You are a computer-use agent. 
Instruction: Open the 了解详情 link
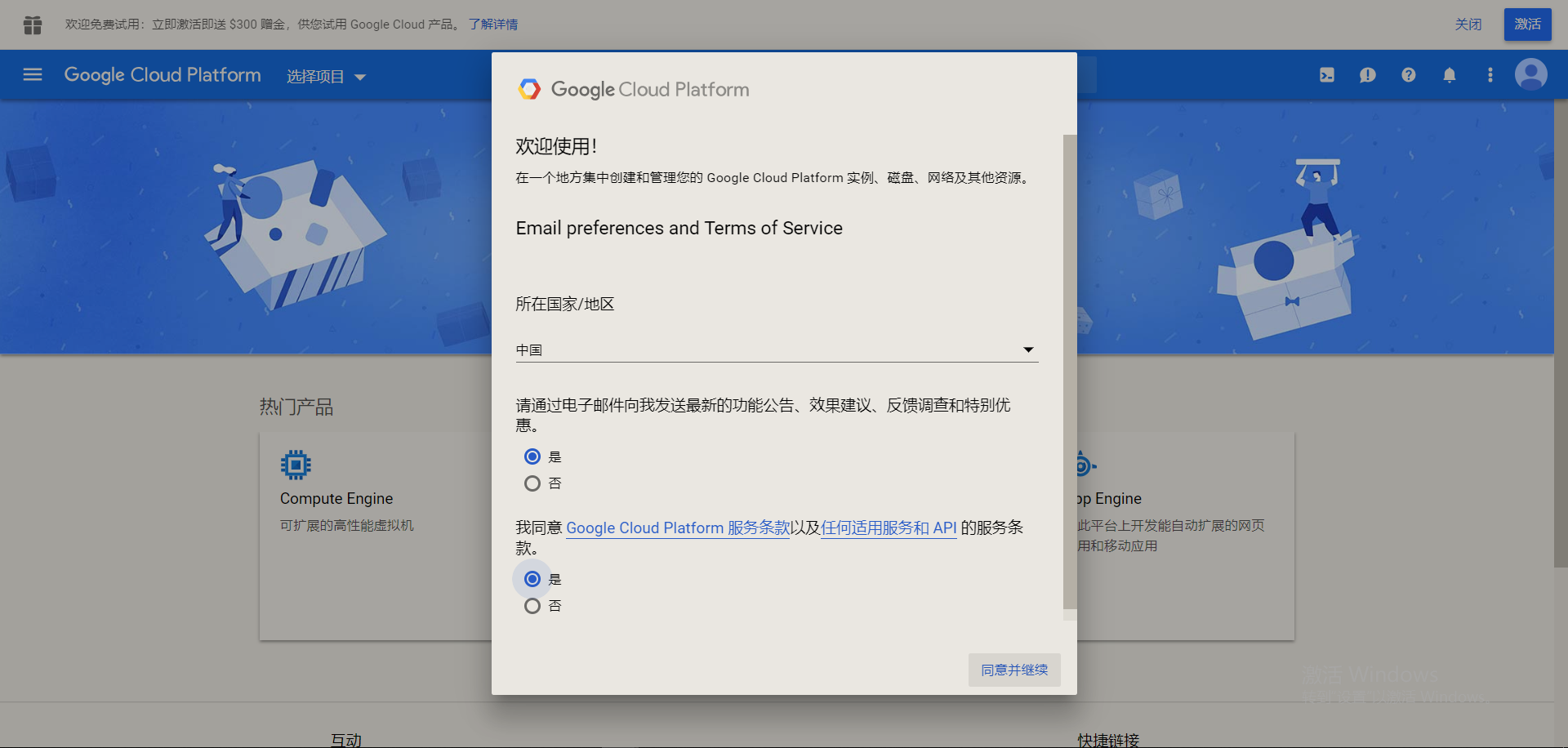click(493, 24)
